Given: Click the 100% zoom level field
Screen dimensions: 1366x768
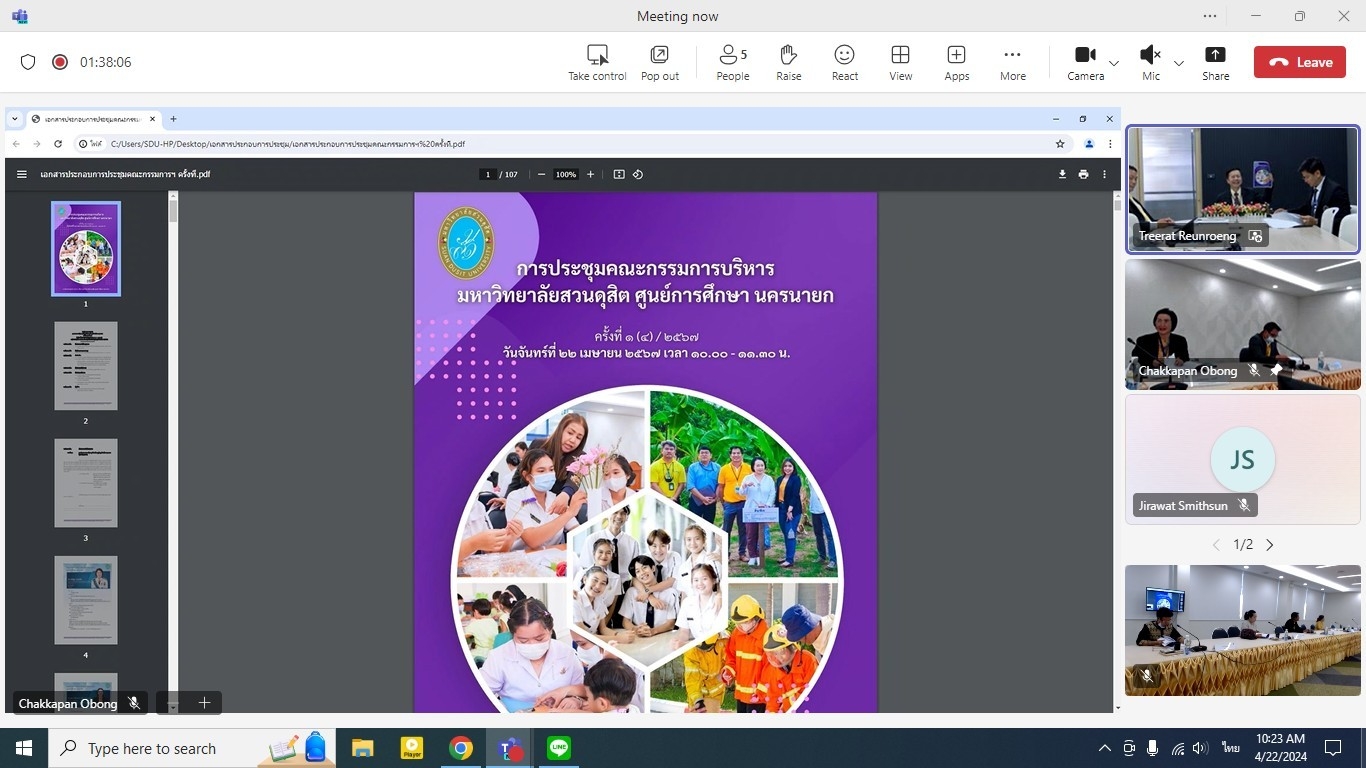Looking at the screenshot, I should pyautogui.click(x=566, y=174).
